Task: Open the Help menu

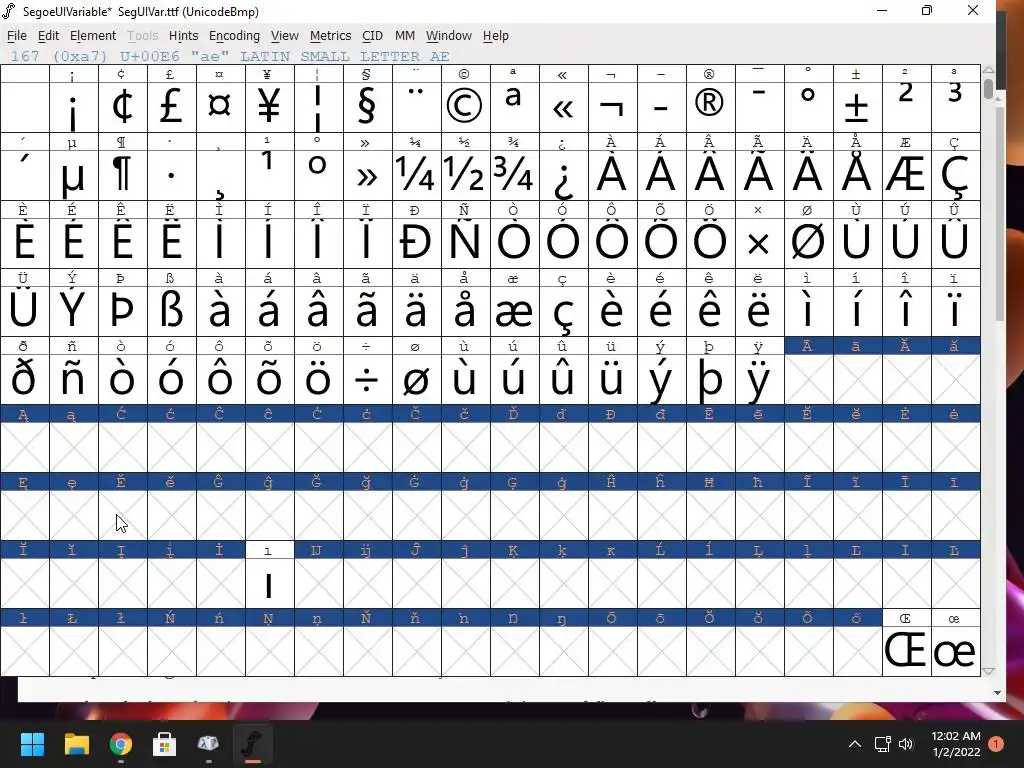Action: pyautogui.click(x=496, y=35)
